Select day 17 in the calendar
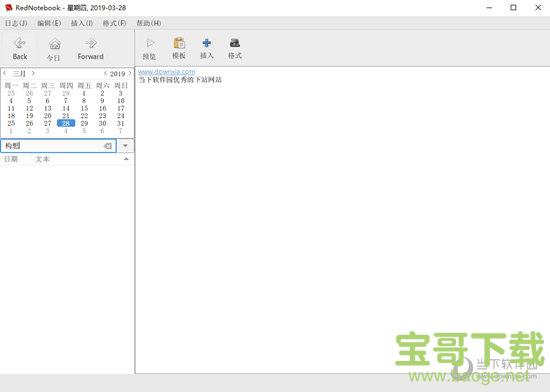The image size is (550, 392). [x=121, y=108]
